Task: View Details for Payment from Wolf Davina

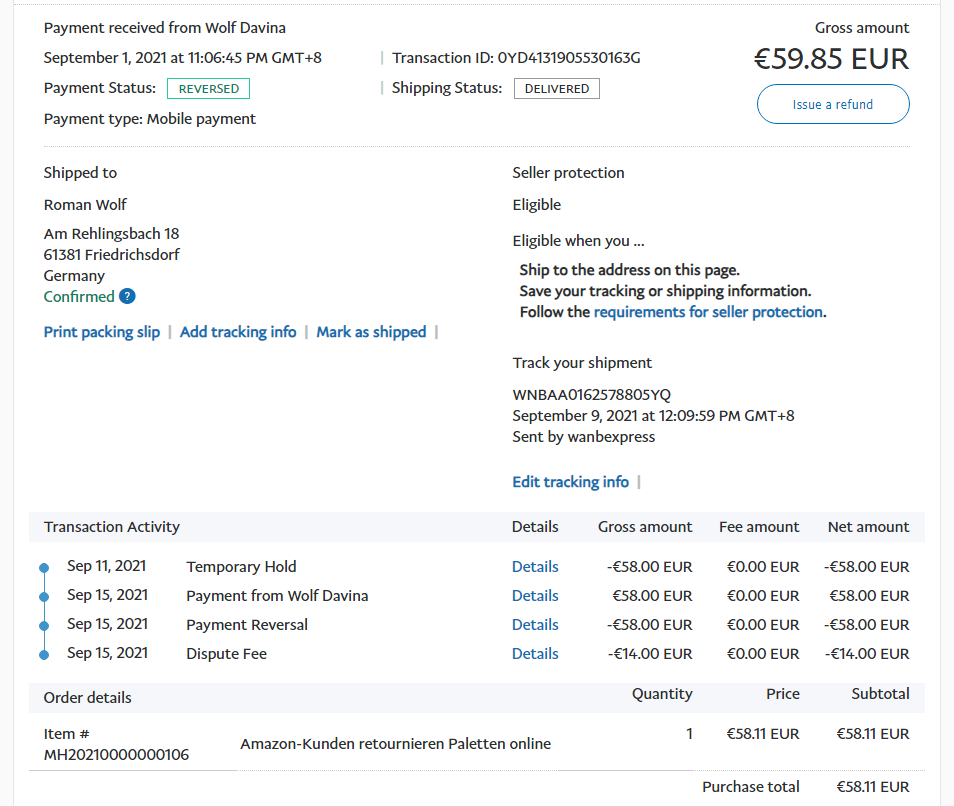Action: click(535, 596)
